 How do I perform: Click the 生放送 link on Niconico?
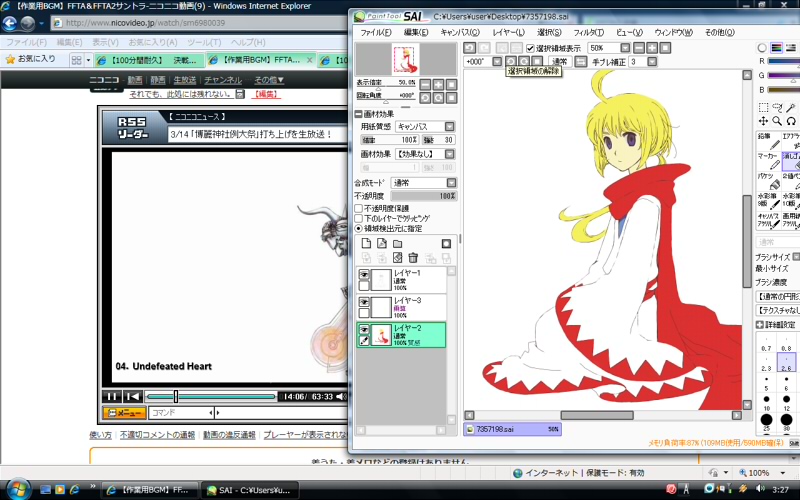click(185, 80)
